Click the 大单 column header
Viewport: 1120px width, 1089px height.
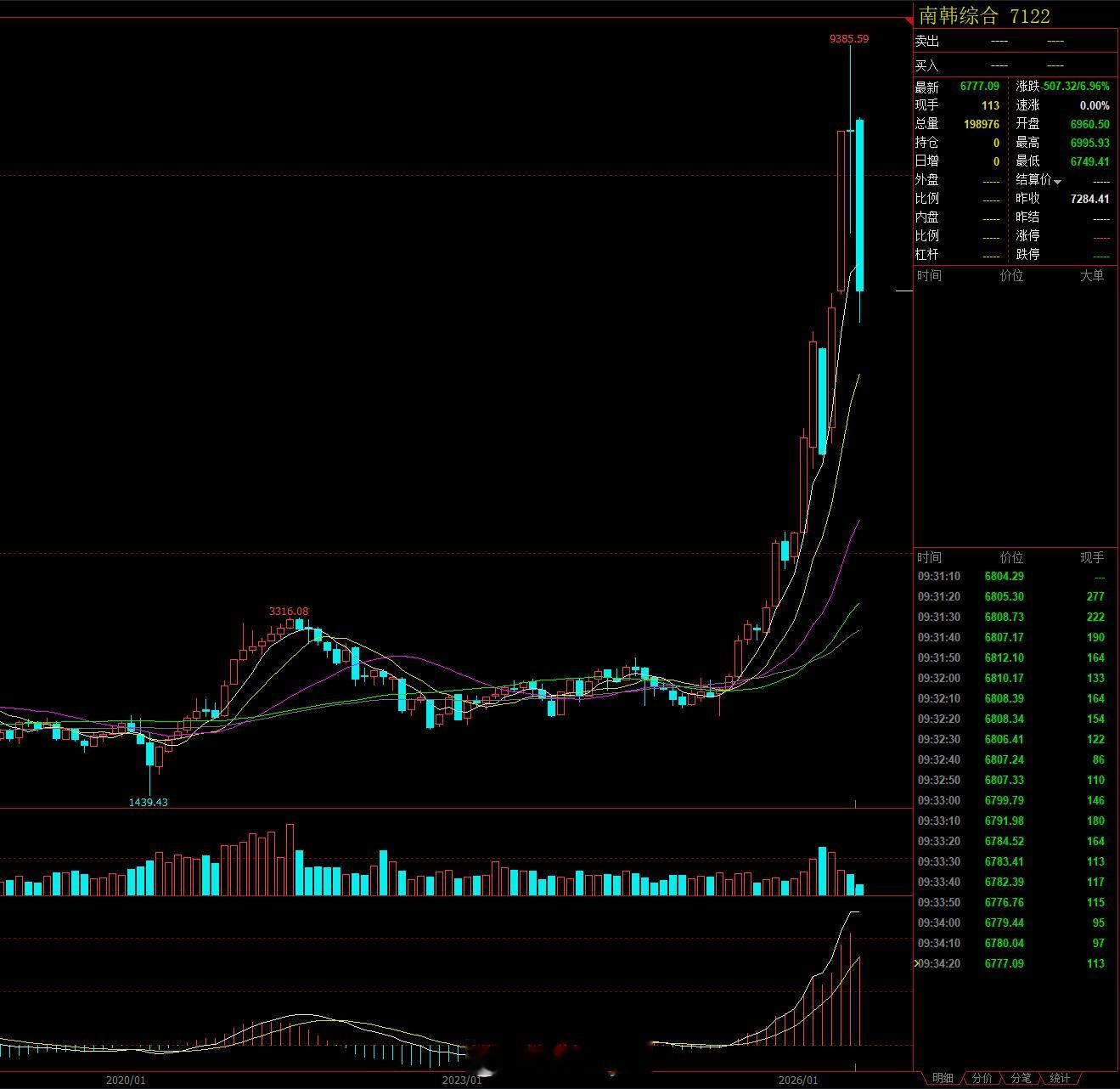1092,275
